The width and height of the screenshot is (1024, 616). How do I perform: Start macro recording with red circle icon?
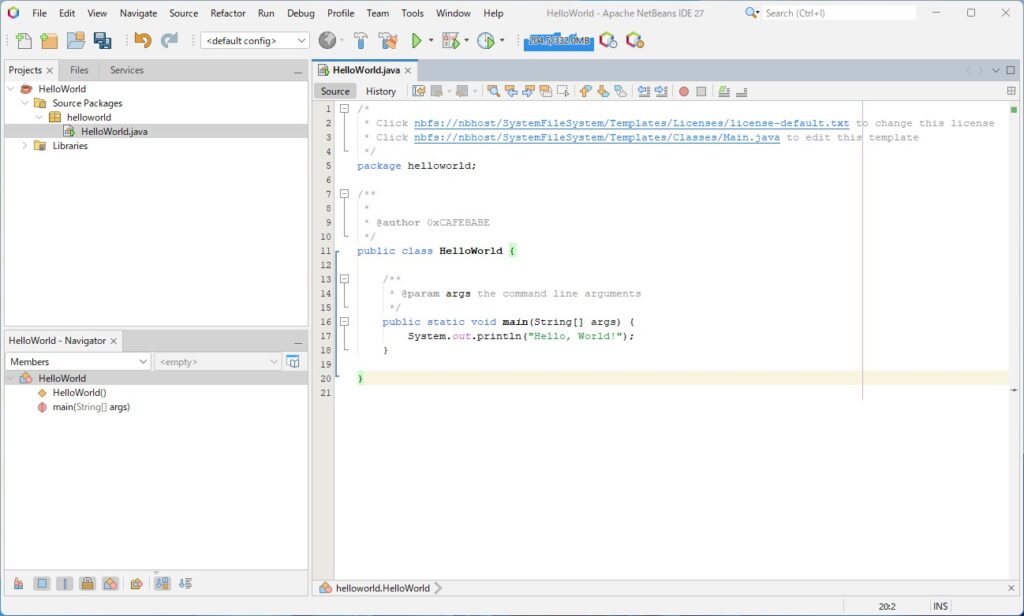684,91
